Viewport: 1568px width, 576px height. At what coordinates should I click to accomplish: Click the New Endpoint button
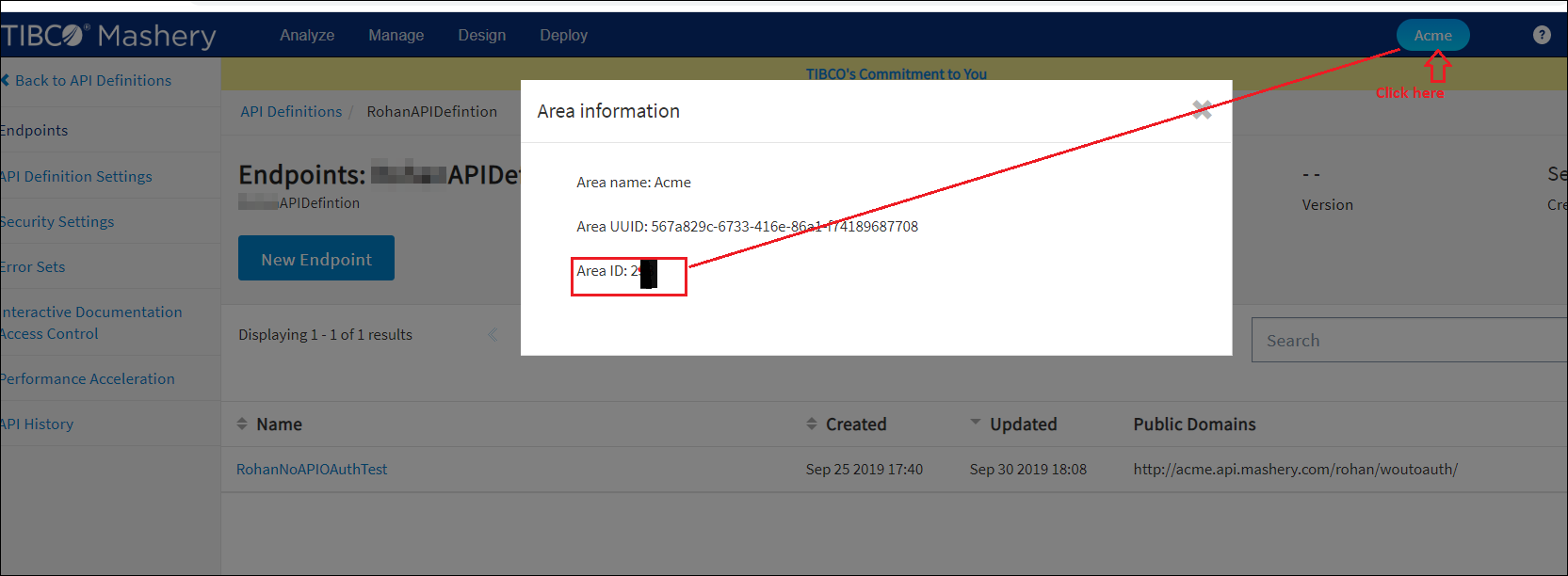pyautogui.click(x=316, y=258)
